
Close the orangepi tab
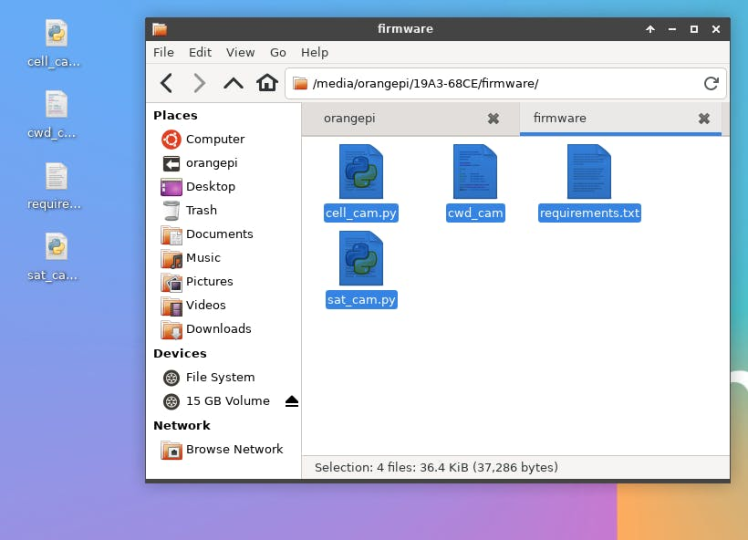[x=493, y=118]
